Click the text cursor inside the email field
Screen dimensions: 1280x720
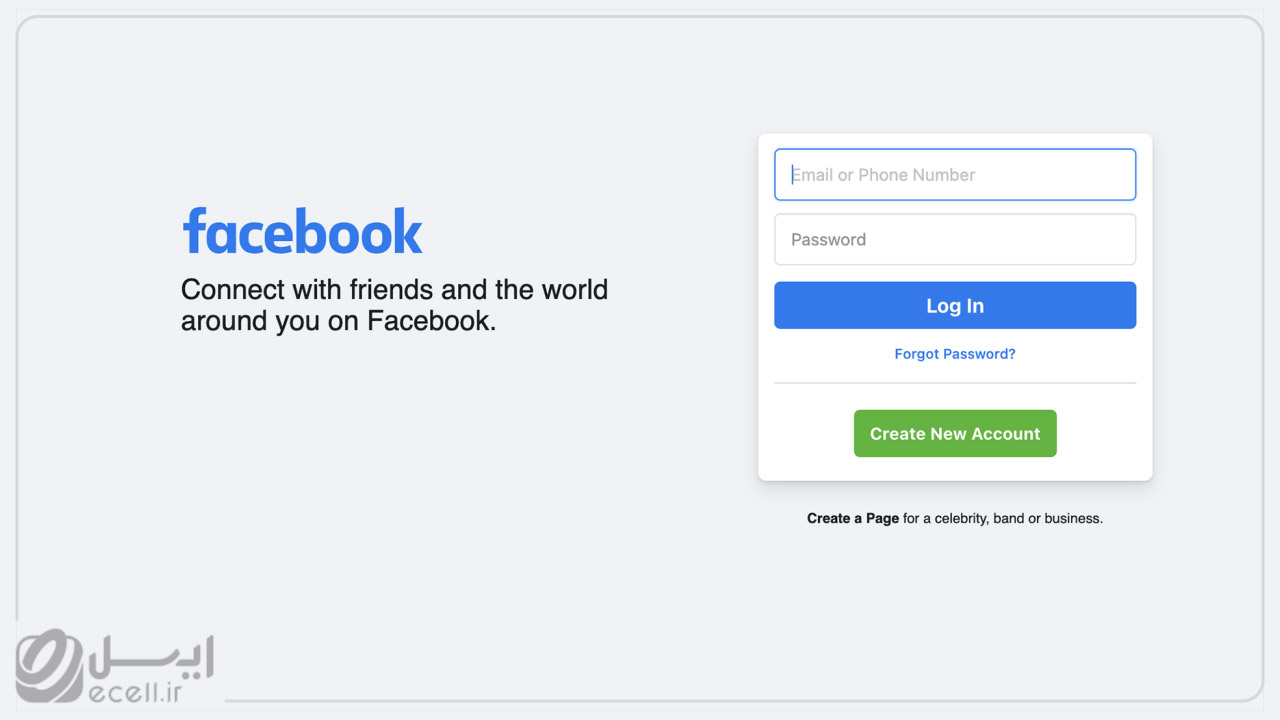793,175
